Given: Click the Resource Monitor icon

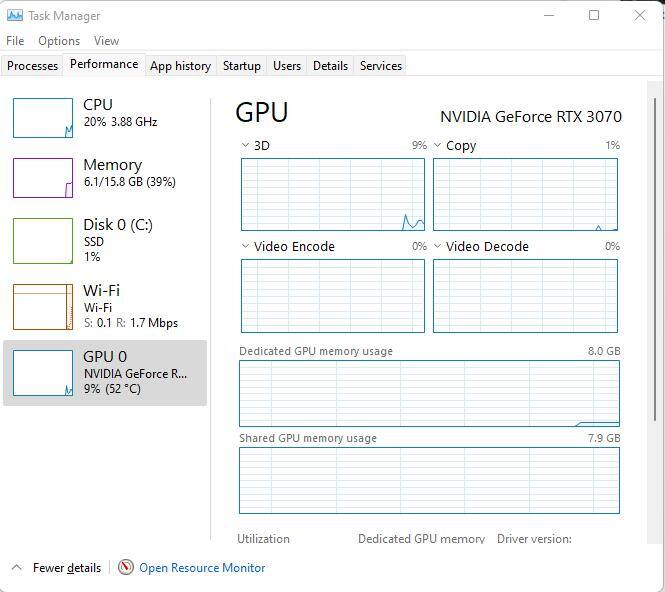Looking at the screenshot, I should [126, 567].
